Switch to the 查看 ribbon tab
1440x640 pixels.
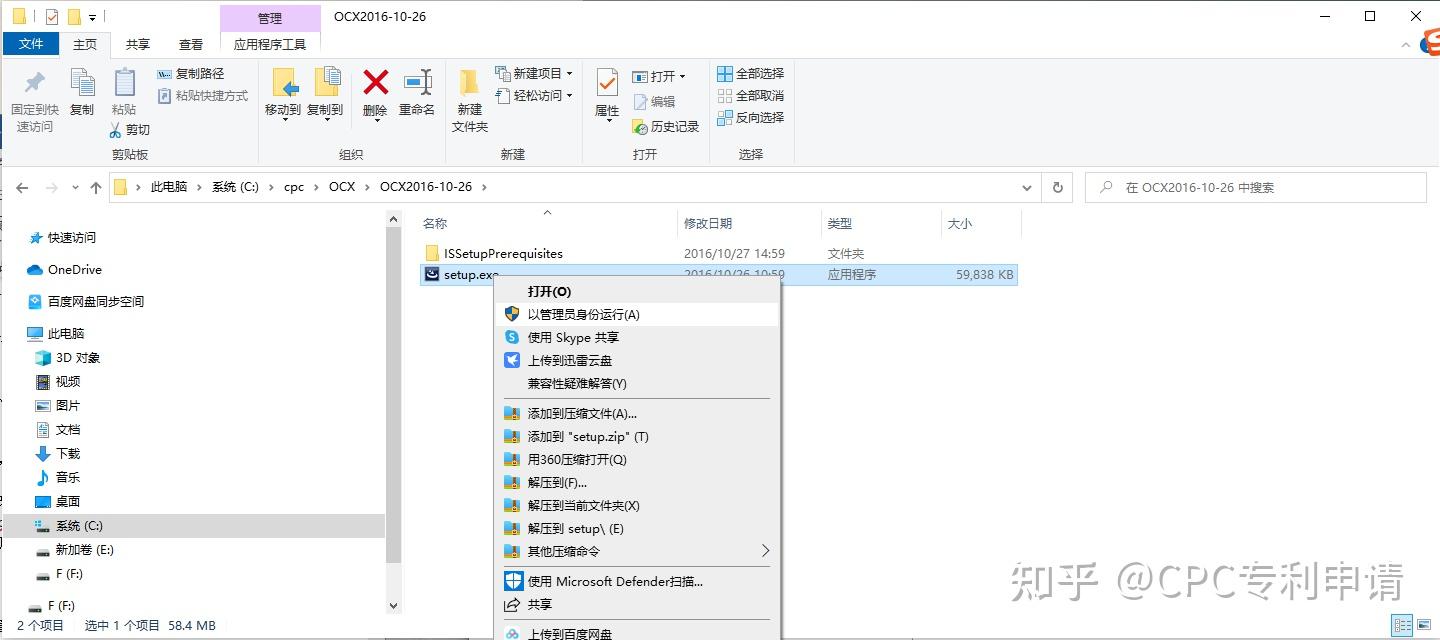point(190,44)
